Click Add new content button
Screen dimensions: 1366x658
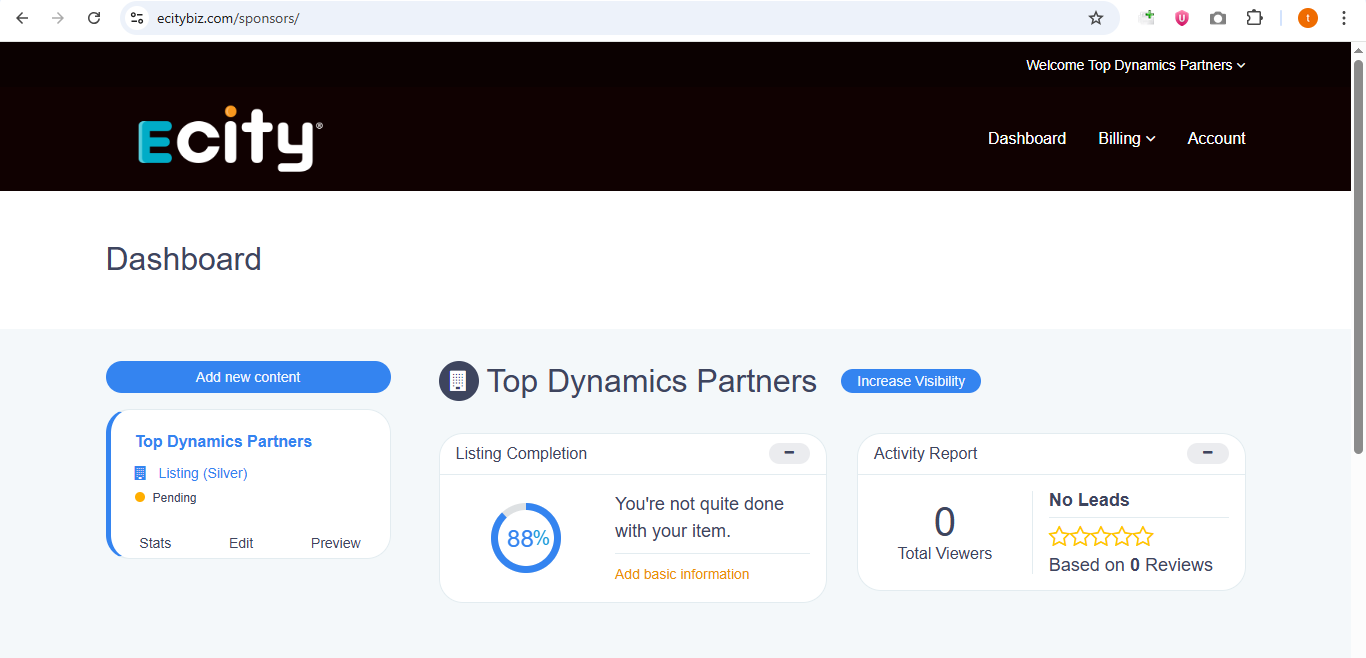pos(248,377)
